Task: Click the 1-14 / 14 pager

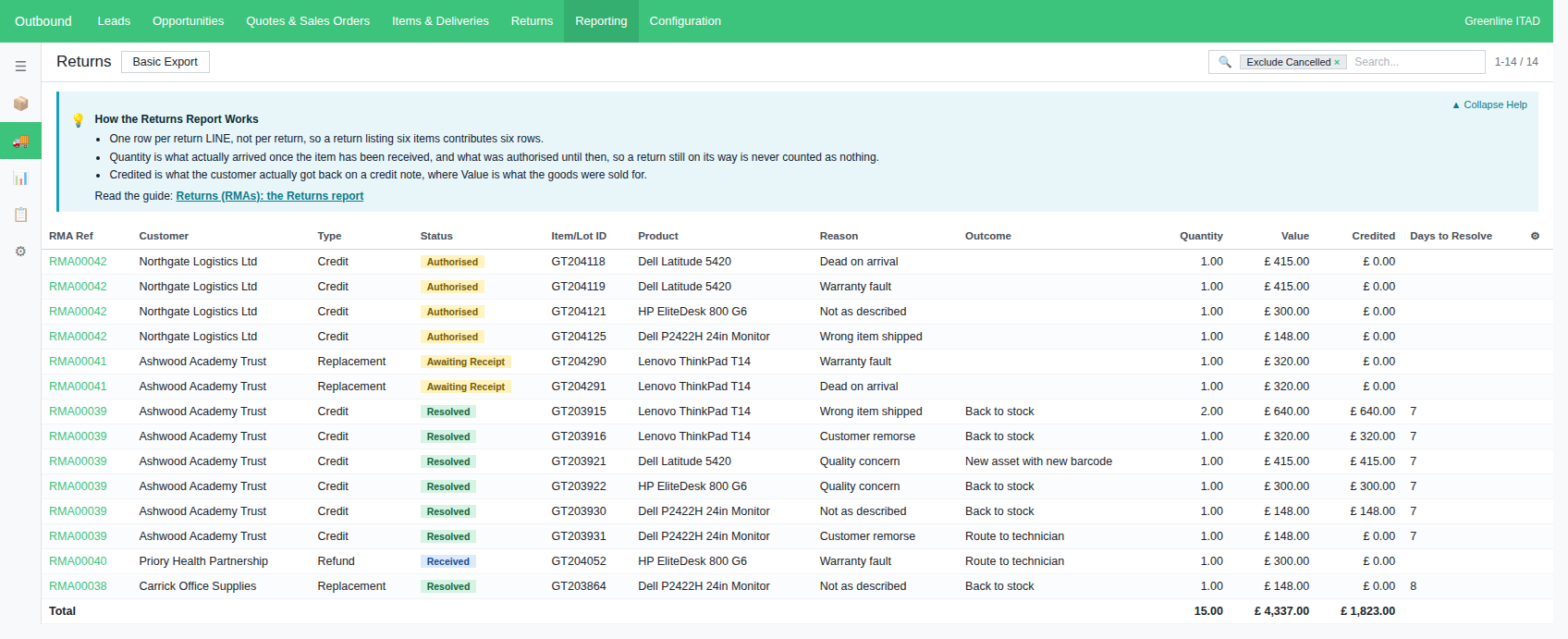Action: click(1516, 62)
